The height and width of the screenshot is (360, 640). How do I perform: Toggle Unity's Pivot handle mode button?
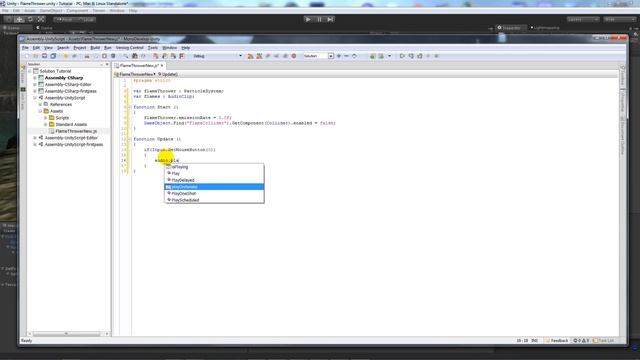64,19
